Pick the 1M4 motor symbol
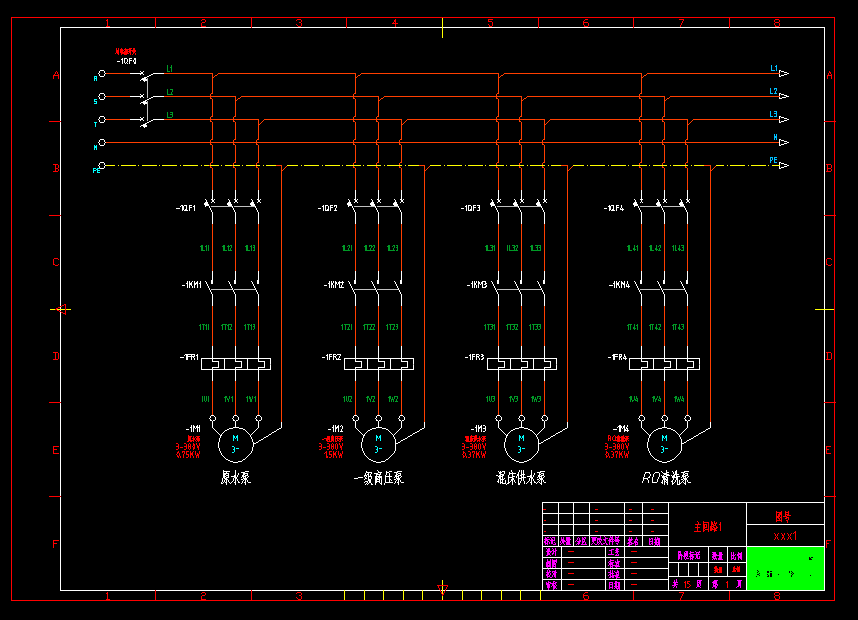This screenshot has height=620, width=858. pyautogui.click(x=662, y=439)
